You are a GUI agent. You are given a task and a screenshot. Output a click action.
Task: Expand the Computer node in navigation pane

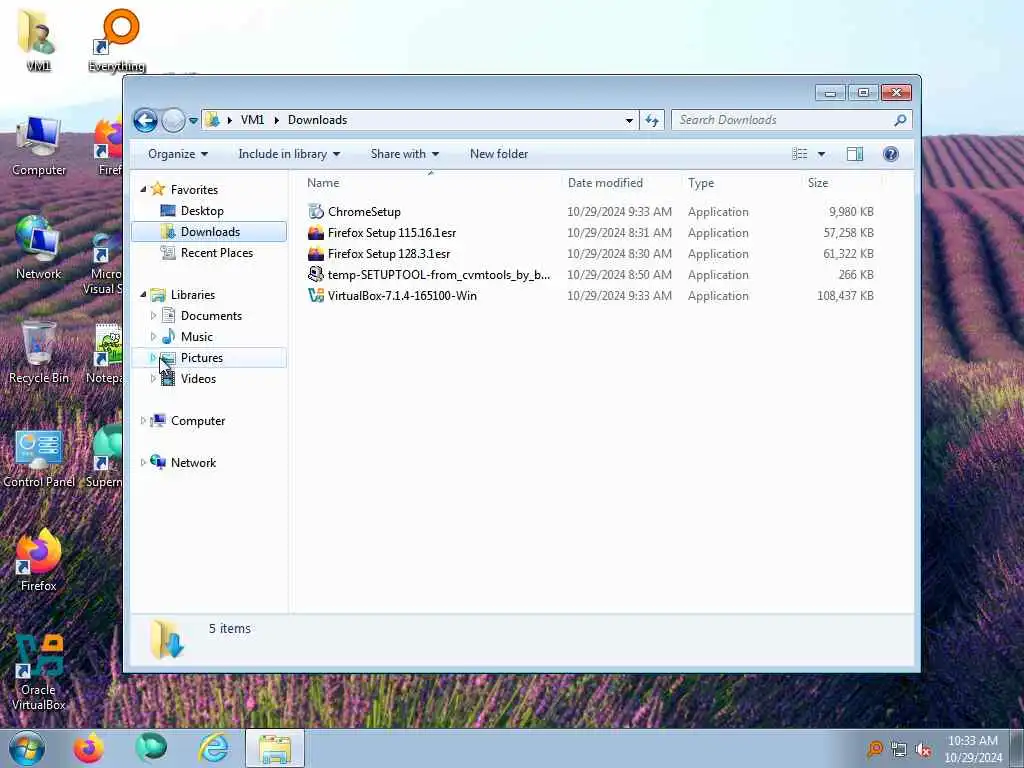pyautogui.click(x=144, y=421)
